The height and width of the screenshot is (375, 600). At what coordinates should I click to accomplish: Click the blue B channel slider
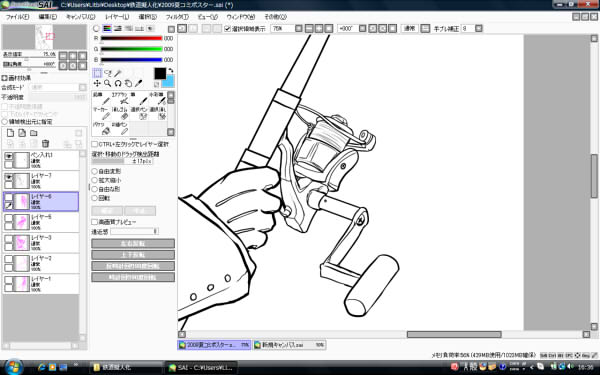(131, 60)
